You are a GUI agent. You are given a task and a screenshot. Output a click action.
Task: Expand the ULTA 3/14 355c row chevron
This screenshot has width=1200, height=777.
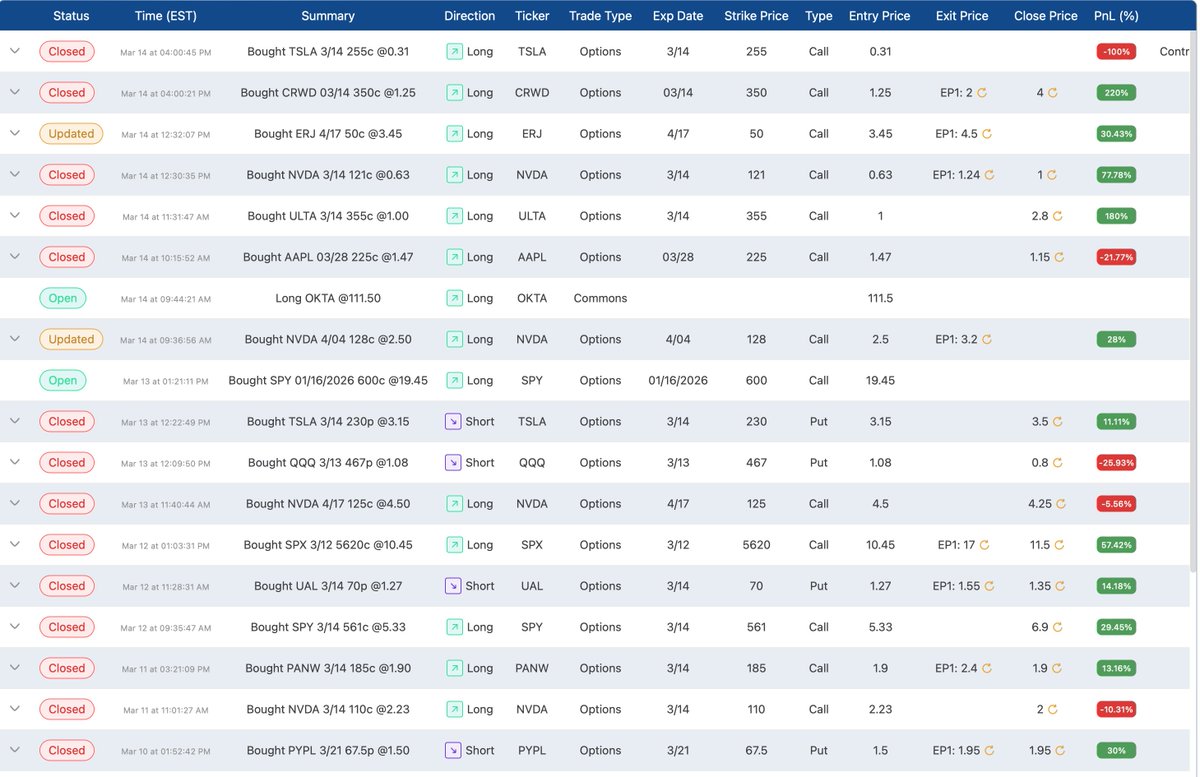15,215
